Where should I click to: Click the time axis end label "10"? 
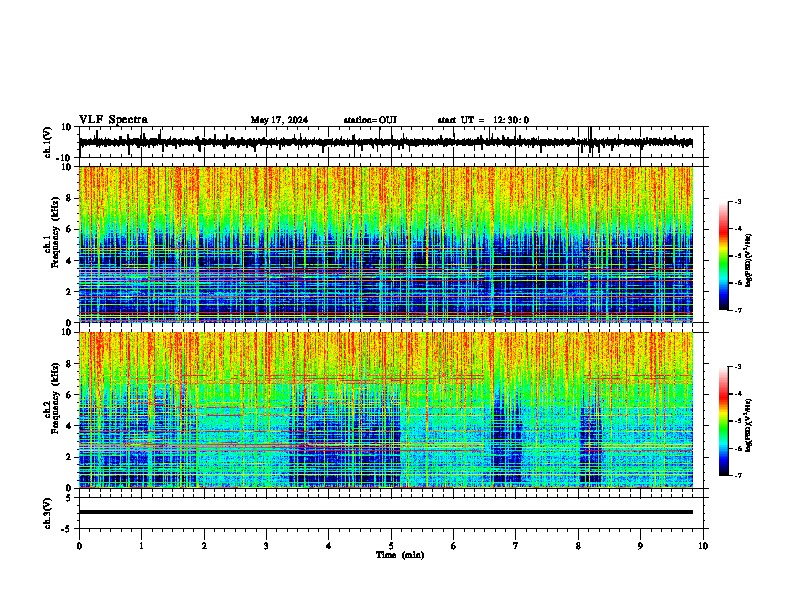(x=703, y=546)
